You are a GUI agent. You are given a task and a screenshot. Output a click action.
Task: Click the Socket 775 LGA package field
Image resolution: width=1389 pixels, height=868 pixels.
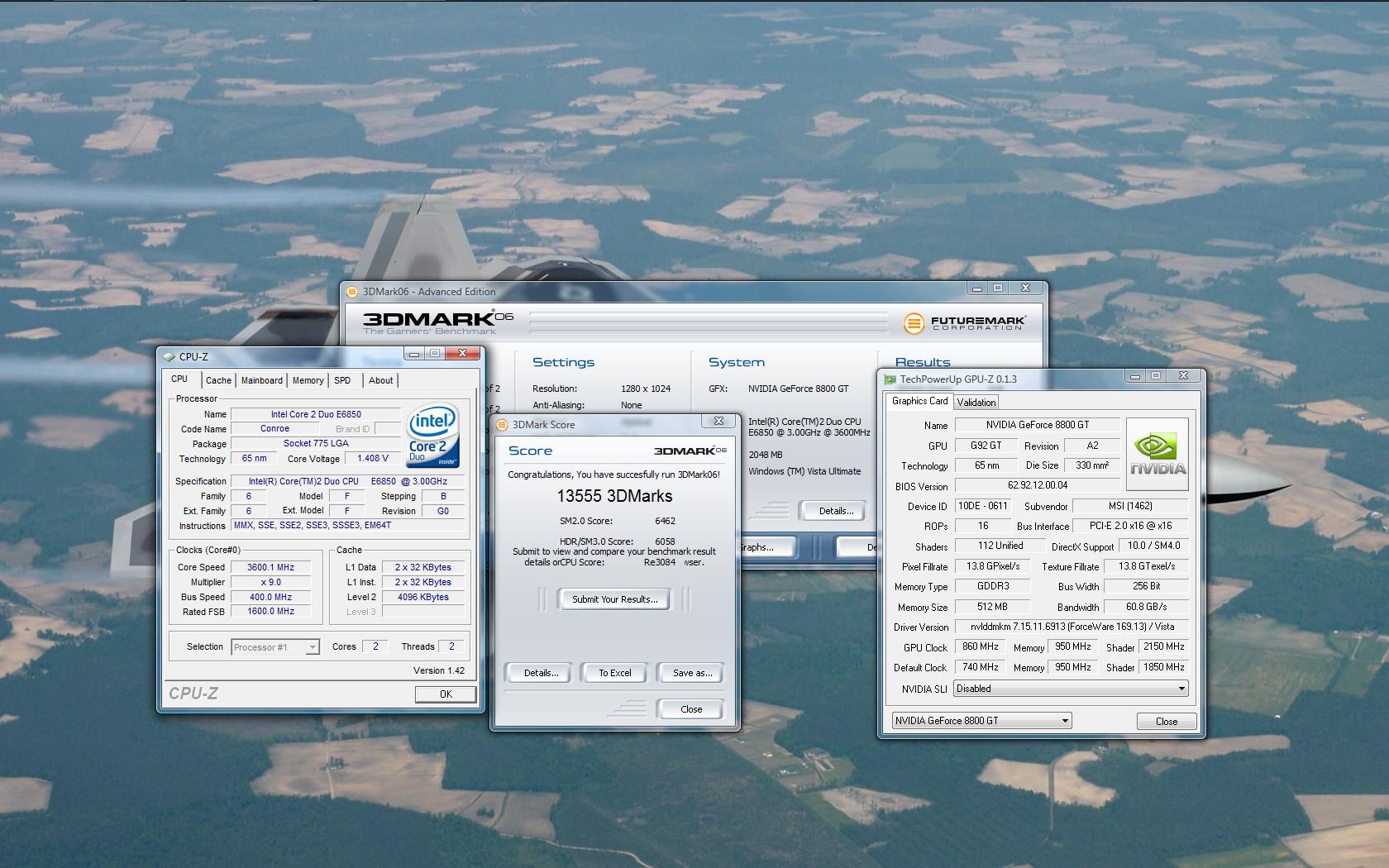[x=316, y=443]
